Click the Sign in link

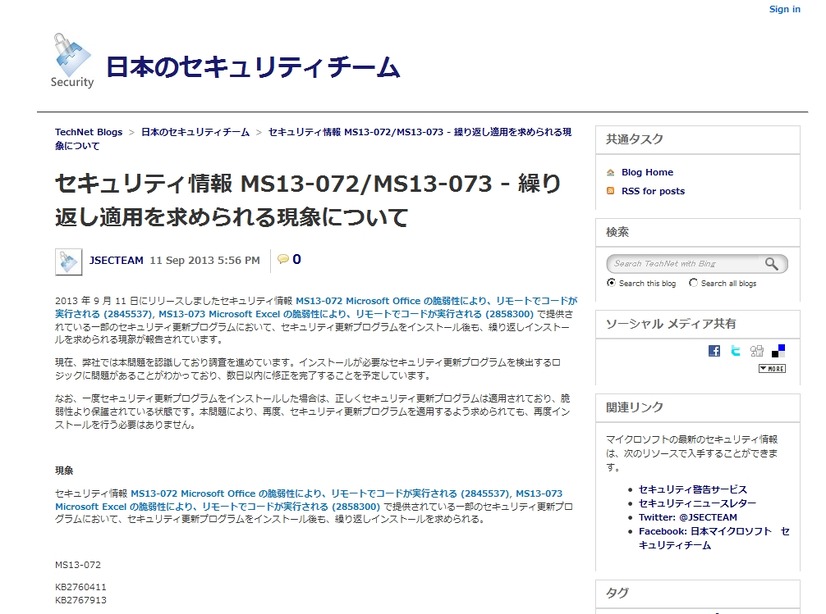[x=784, y=9]
